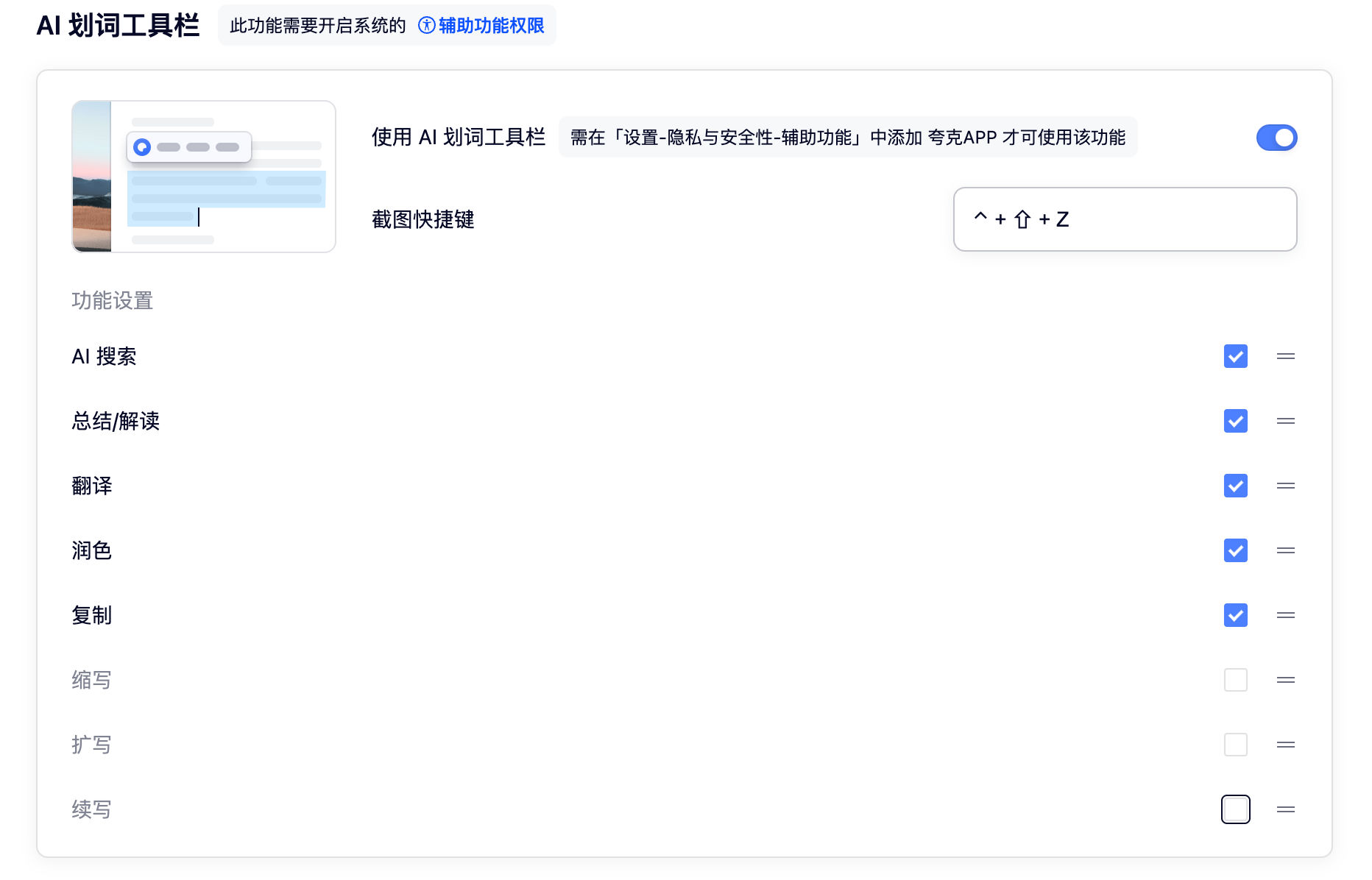Click the 翻译 row label
1372x880 pixels.
pyautogui.click(x=92, y=486)
